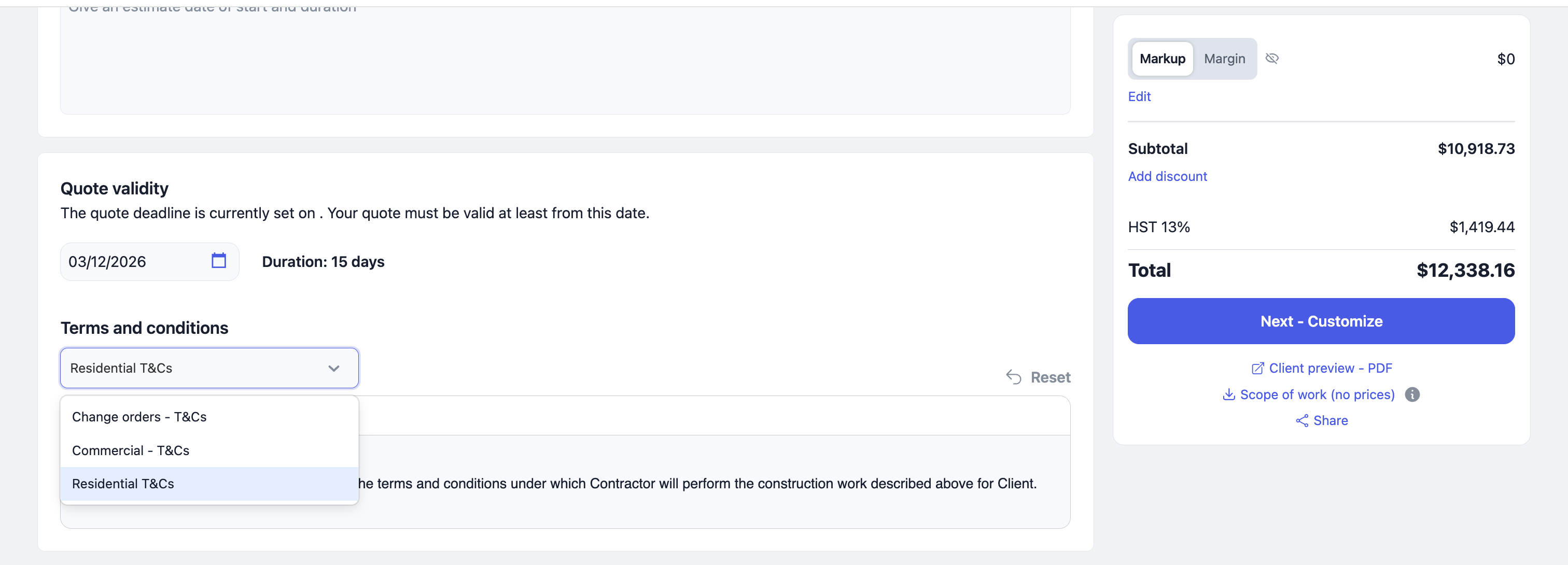
Task: Switch to Margin mode
Action: (1224, 59)
